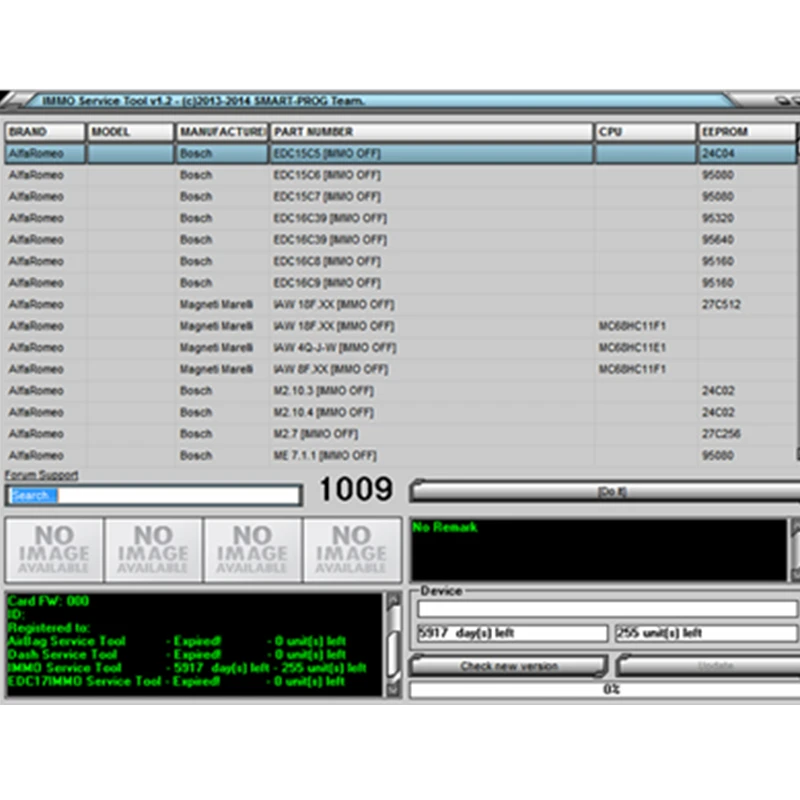
Task: Select the IAW 18F.XX Magneti Marelli row
Action: pyautogui.click(x=400, y=304)
